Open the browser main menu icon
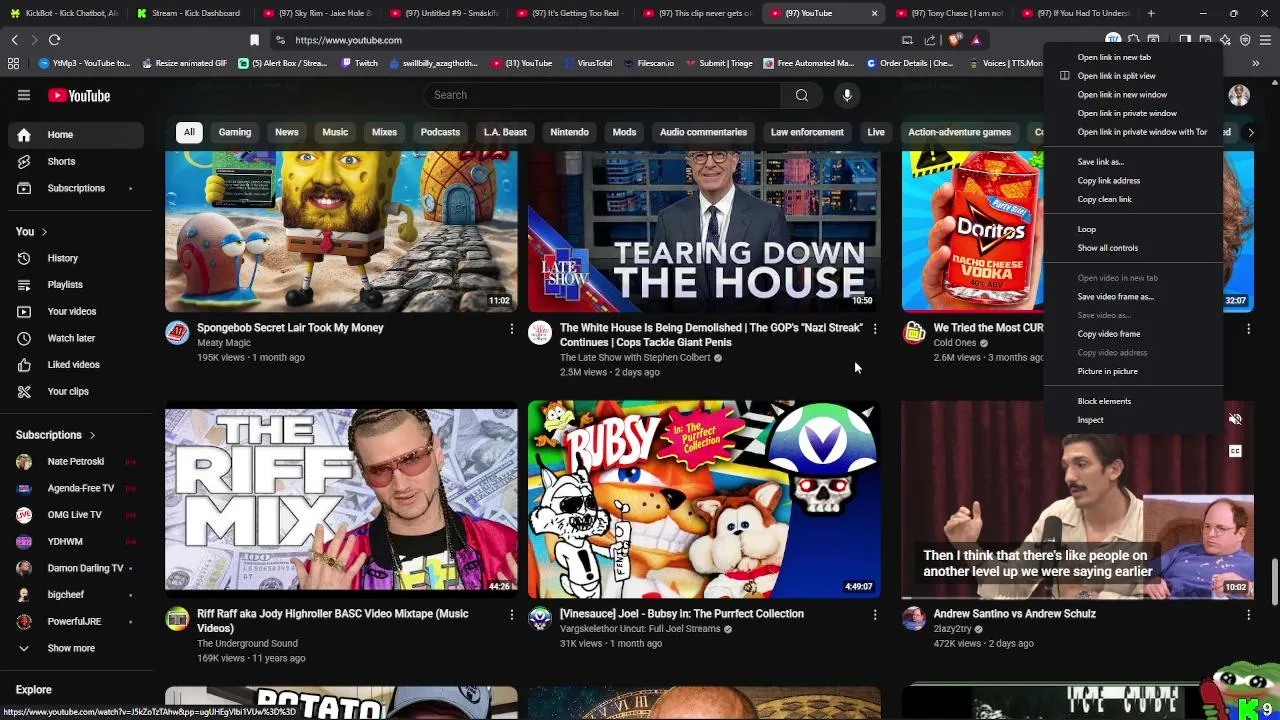1280x720 pixels. pyautogui.click(x=1265, y=40)
